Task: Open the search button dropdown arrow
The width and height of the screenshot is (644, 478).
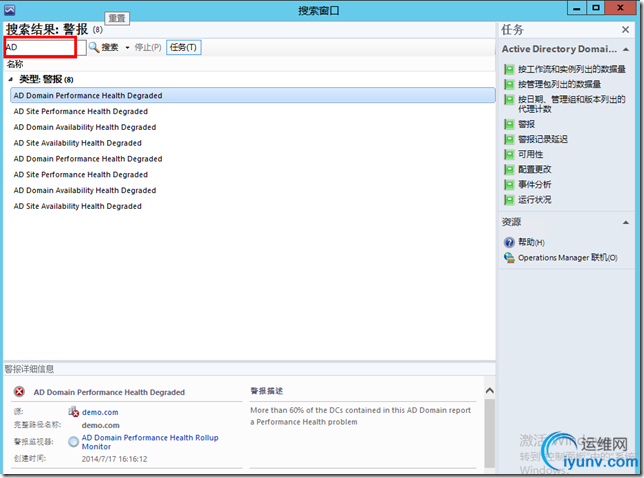Action: pos(127,48)
